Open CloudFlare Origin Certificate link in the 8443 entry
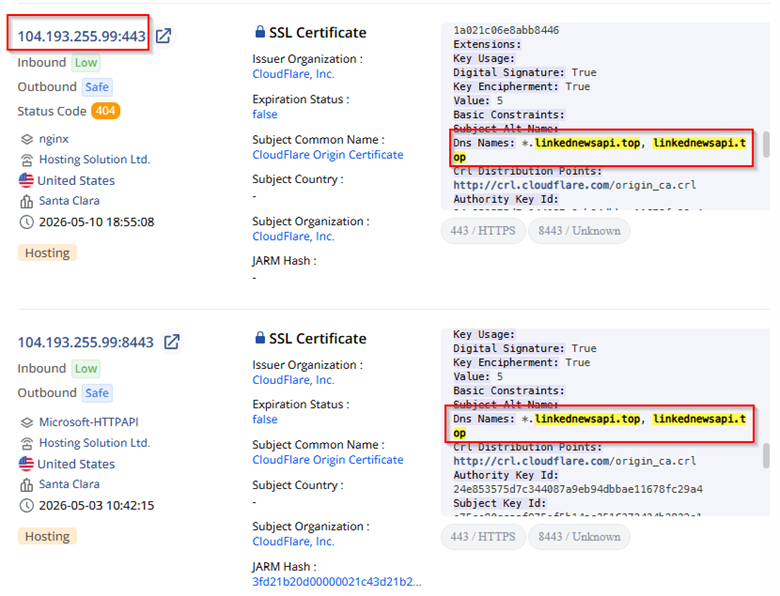Image resolution: width=780 pixels, height=596 pixels. [327, 460]
